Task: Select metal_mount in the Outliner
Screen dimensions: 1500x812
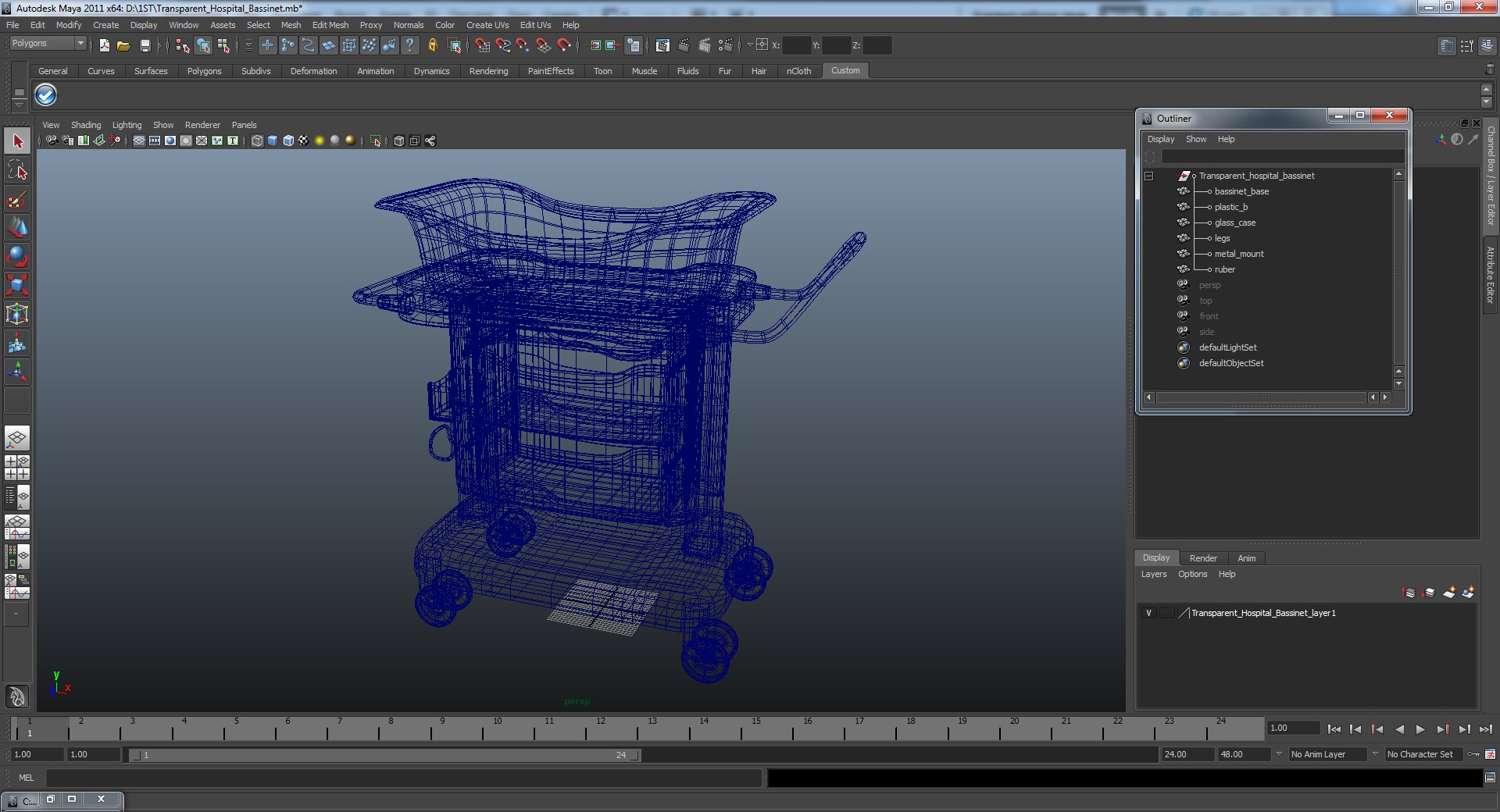Action: pyautogui.click(x=1238, y=254)
